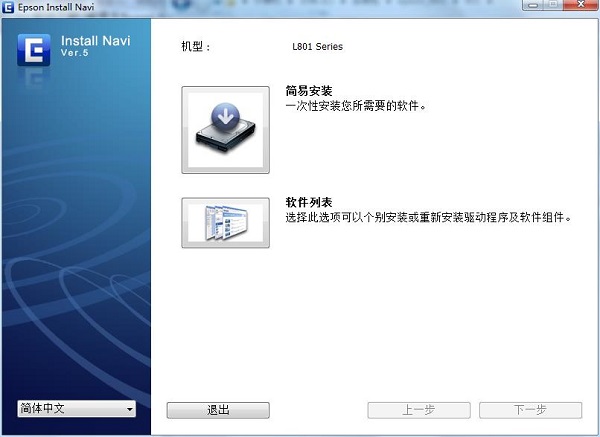Click the Ver.5 version text

[75, 53]
